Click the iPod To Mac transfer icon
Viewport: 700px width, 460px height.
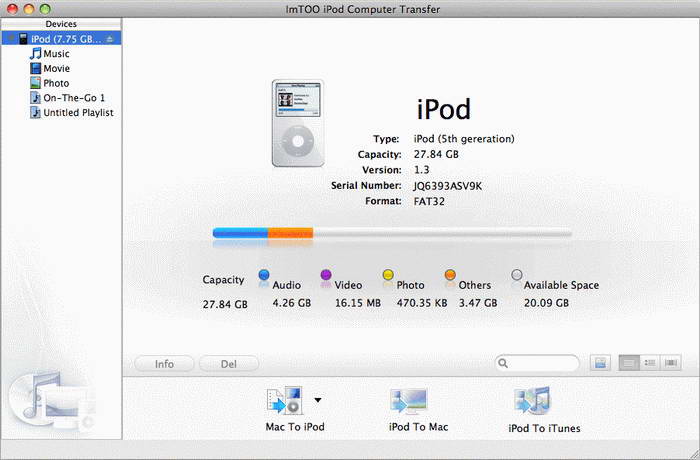[409, 401]
